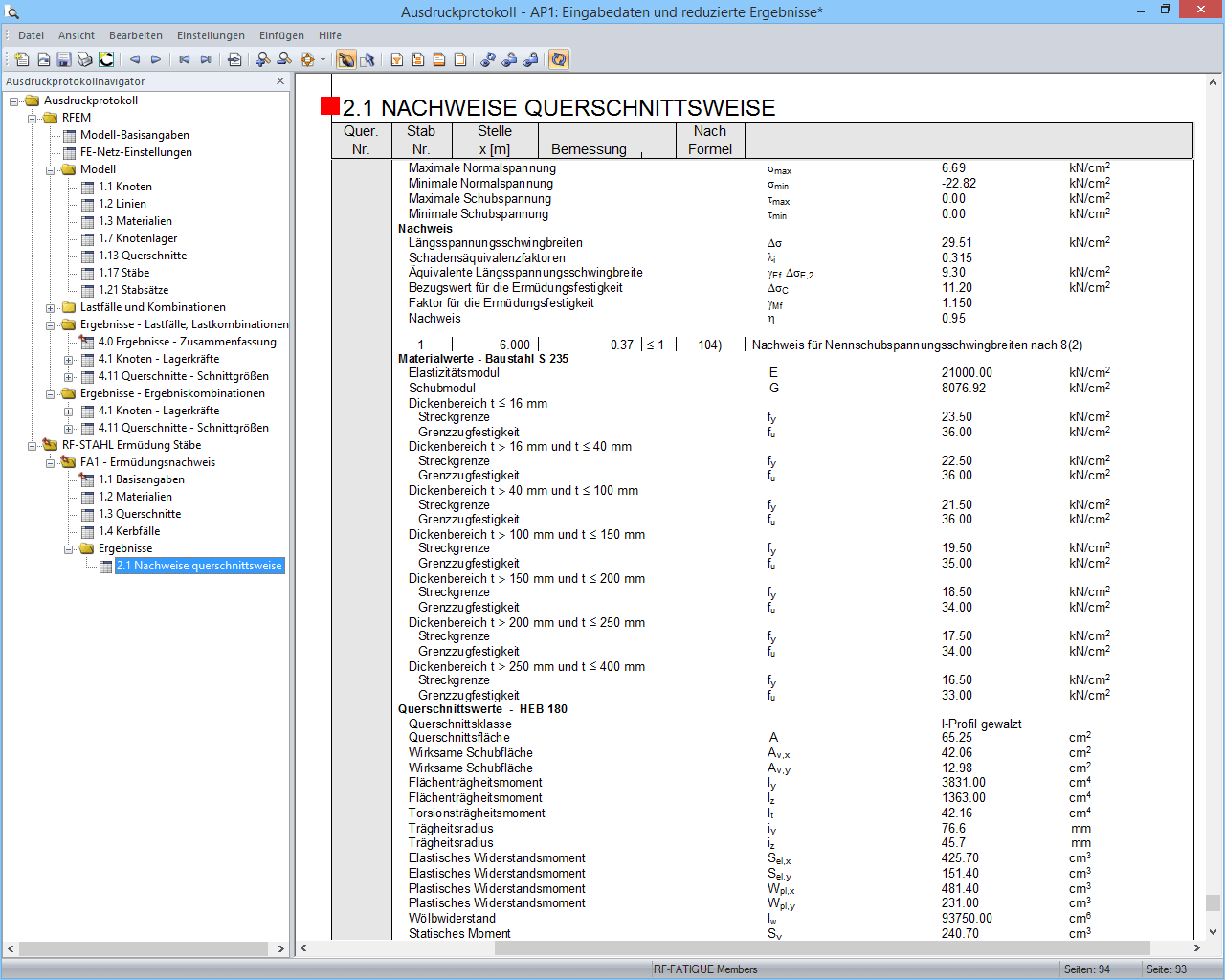
Task: Open the Bearbeiten menu
Action: 136,35
